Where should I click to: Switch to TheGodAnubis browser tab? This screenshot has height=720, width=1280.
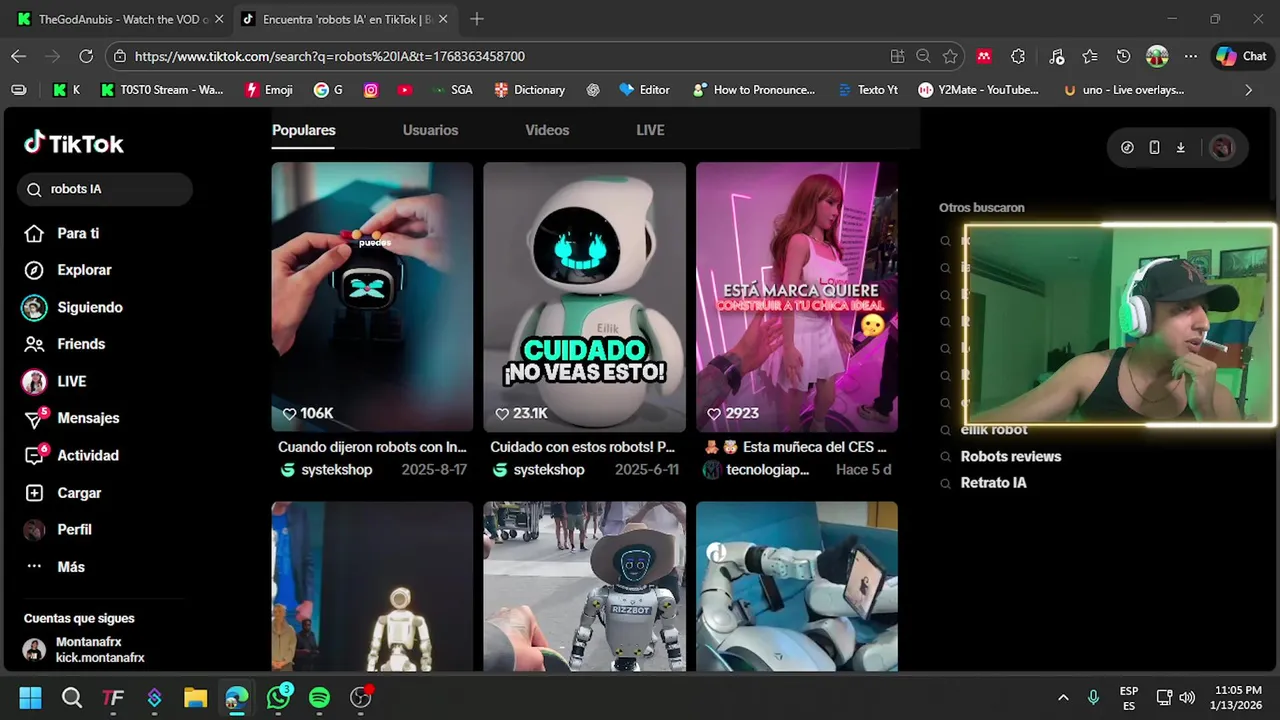[x=119, y=19]
